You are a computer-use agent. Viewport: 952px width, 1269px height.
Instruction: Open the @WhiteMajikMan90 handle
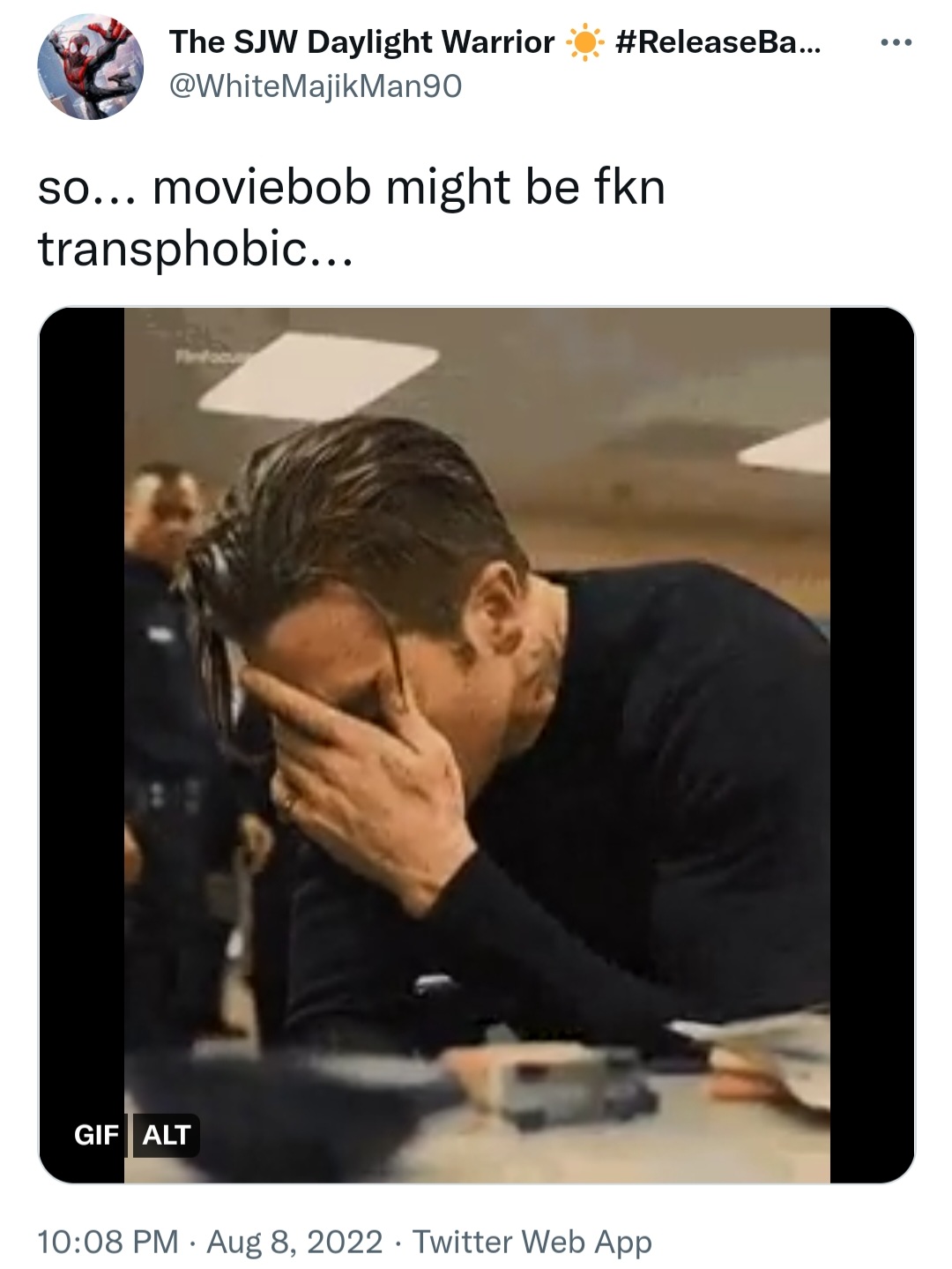[x=315, y=86]
